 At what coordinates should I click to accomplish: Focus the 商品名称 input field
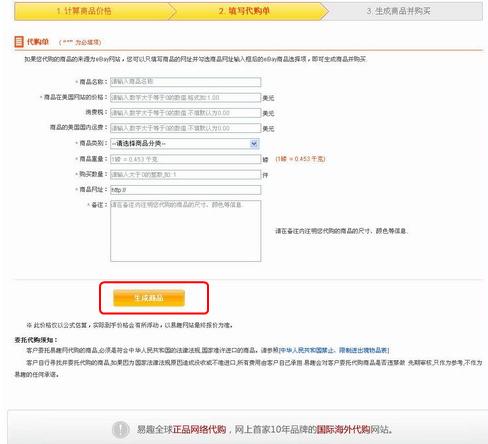186,82
